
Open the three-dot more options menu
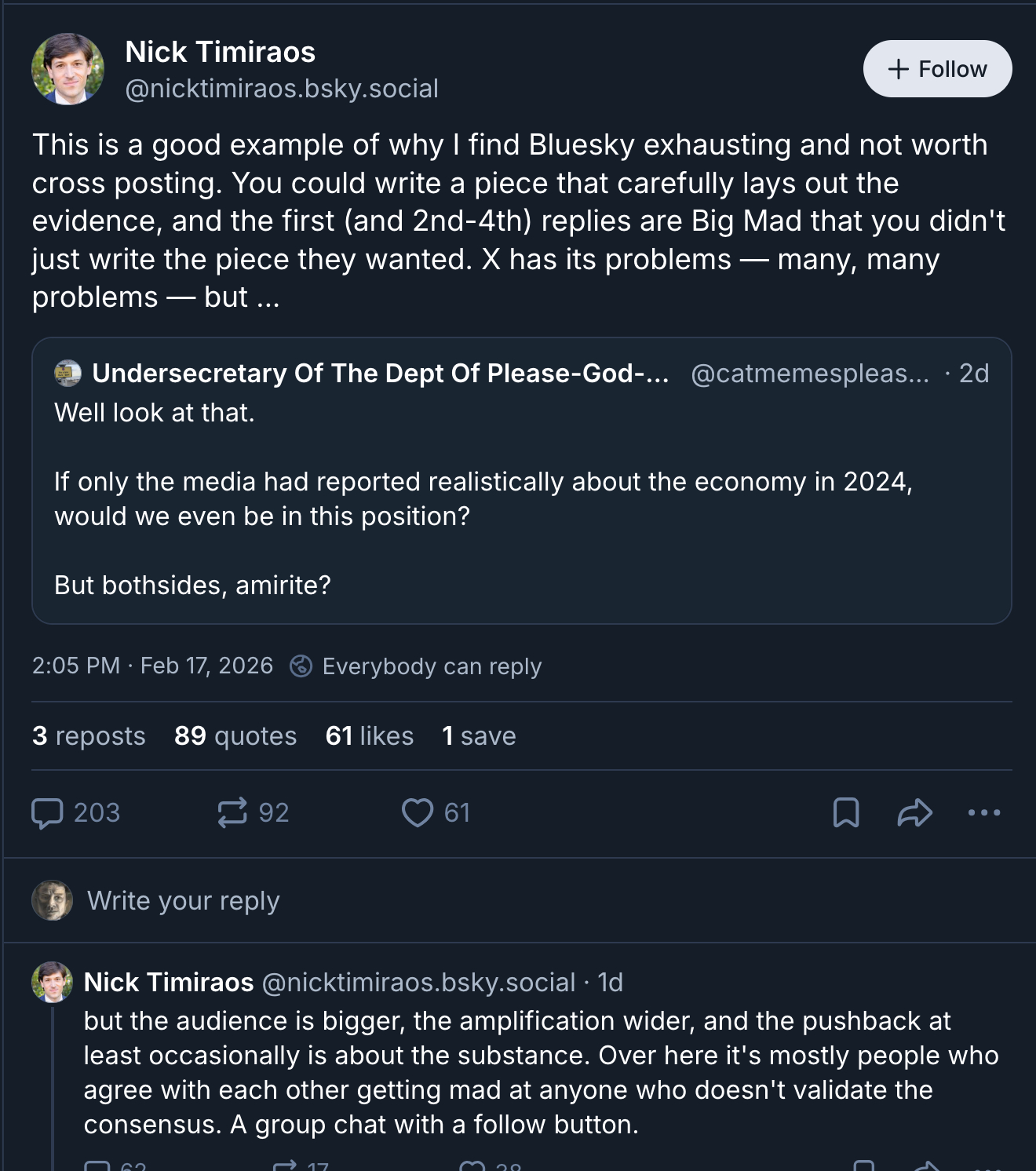pyautogui.click(x=984, y=812)
